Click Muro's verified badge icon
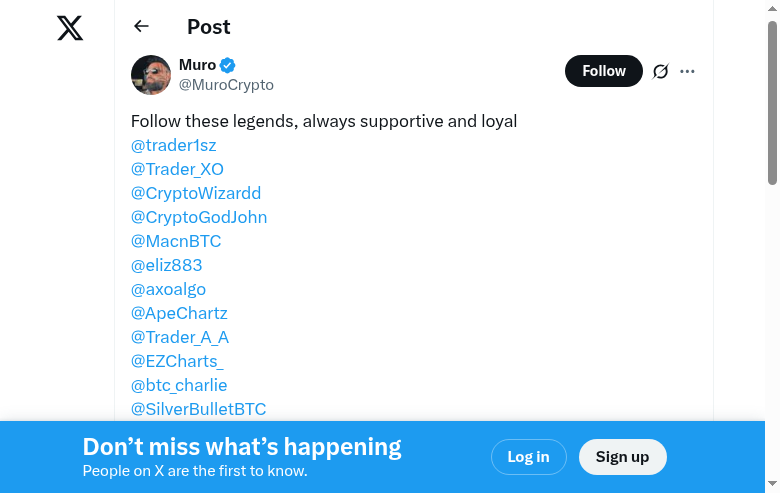This screenshot has width=780, height=493. click(228, 65)
